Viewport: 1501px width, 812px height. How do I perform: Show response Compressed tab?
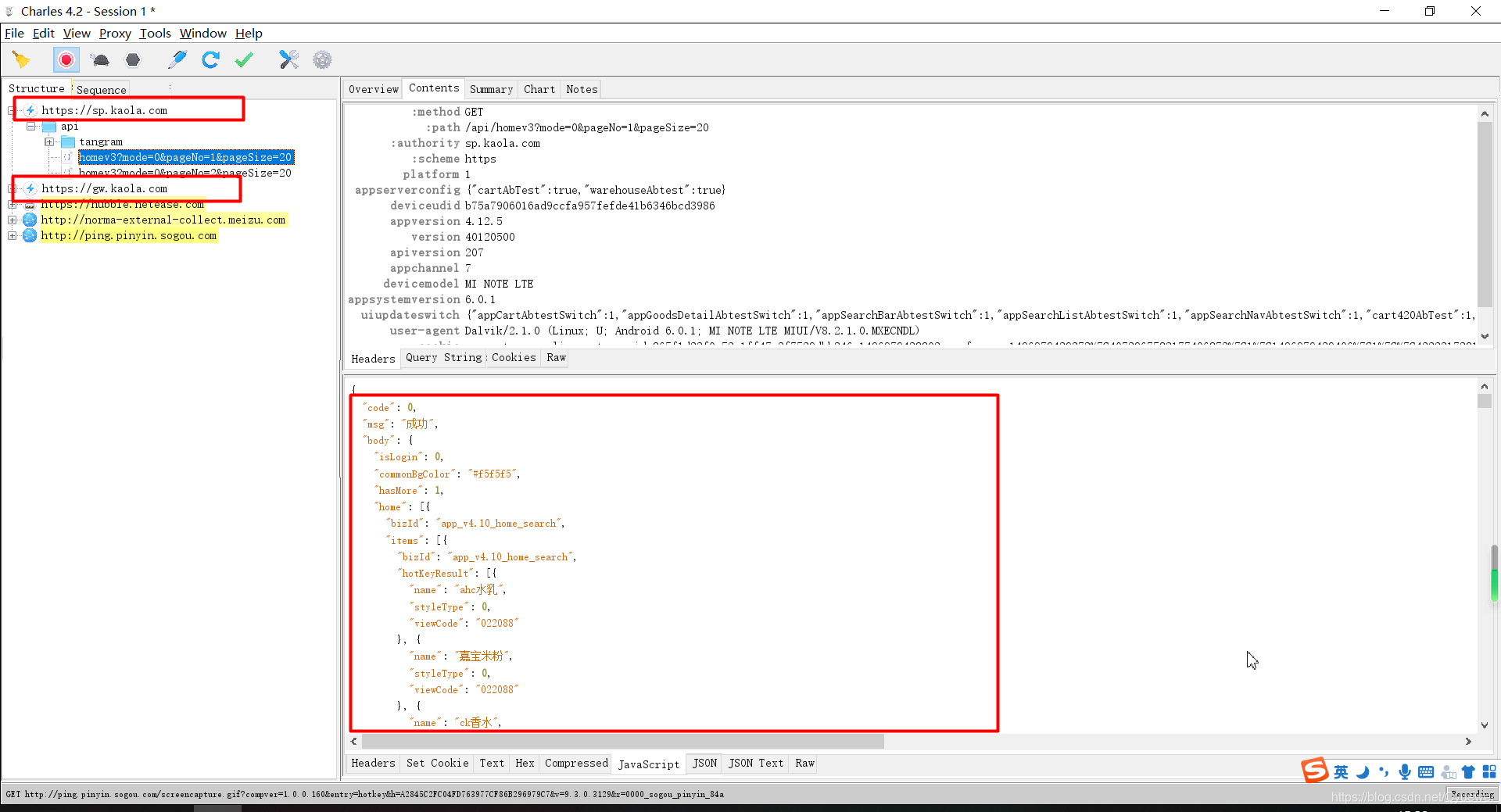click(x=576, y=764)
